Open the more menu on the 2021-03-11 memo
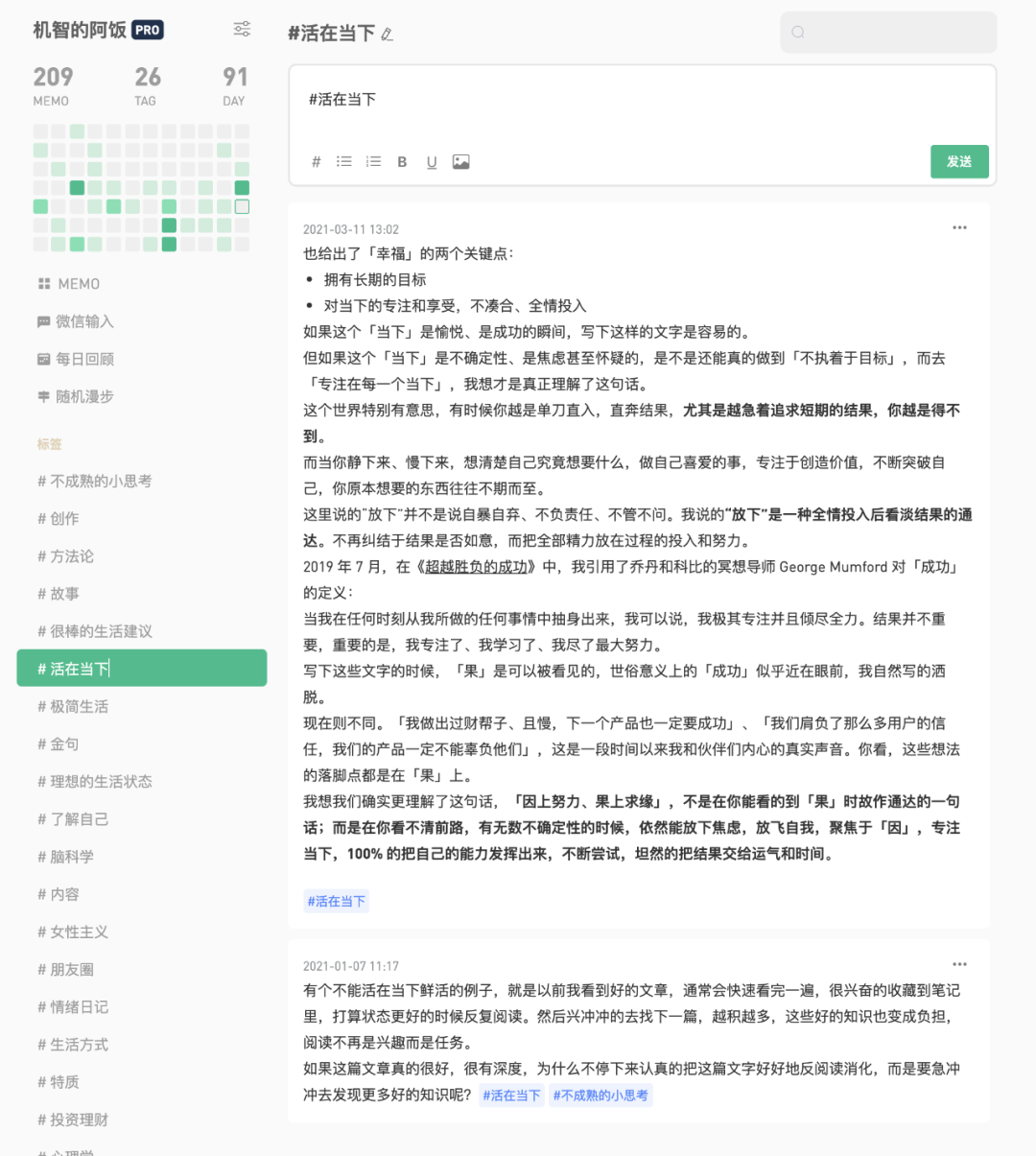The image size is (1036, 1156). tap(959, 228)
